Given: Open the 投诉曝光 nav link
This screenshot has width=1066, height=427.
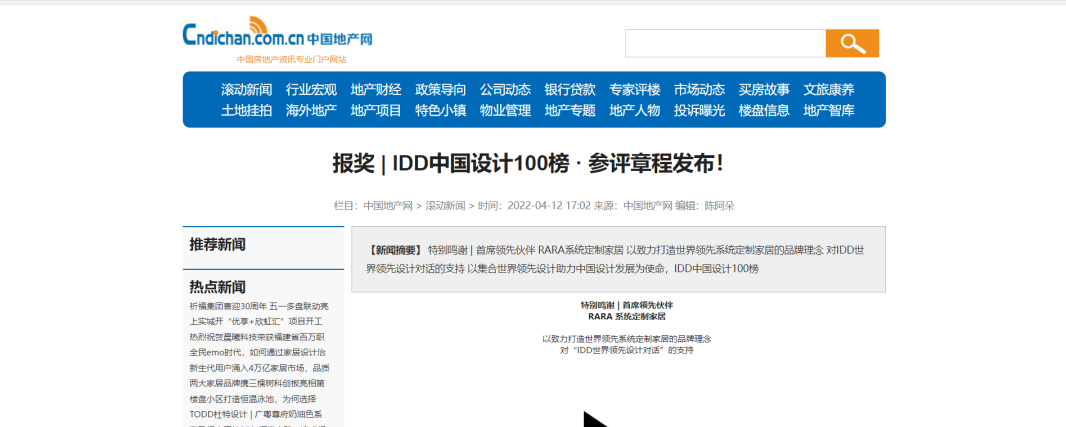Looking at the screenshot, I should pyautogui.click(x=700, y=110).
